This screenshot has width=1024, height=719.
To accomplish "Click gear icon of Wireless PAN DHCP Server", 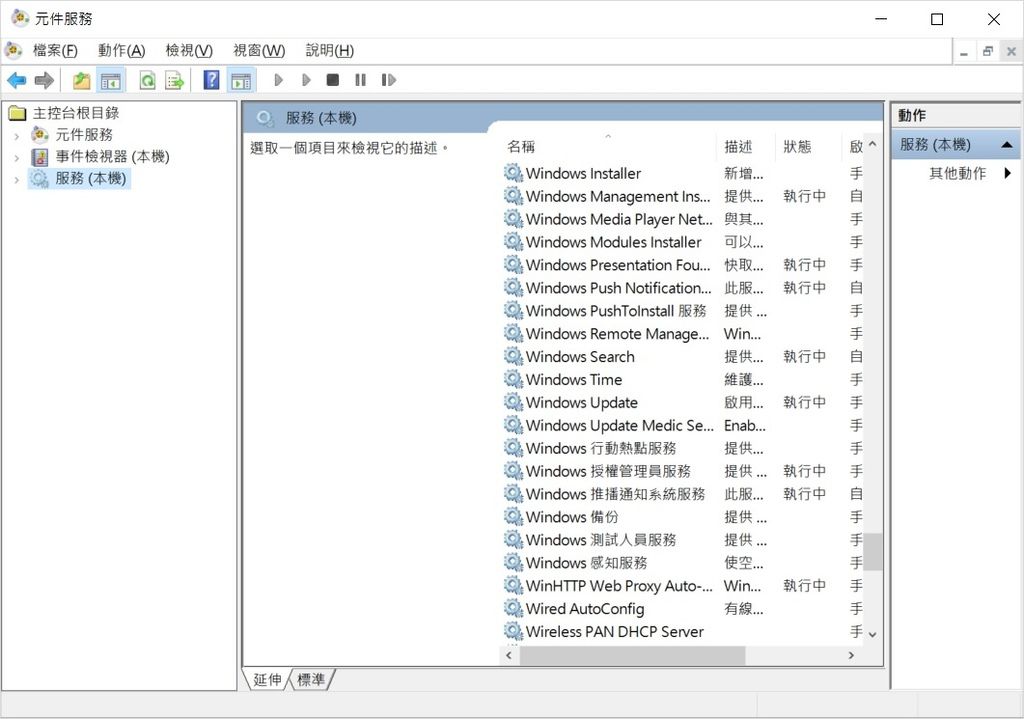I will pos(514,631).
